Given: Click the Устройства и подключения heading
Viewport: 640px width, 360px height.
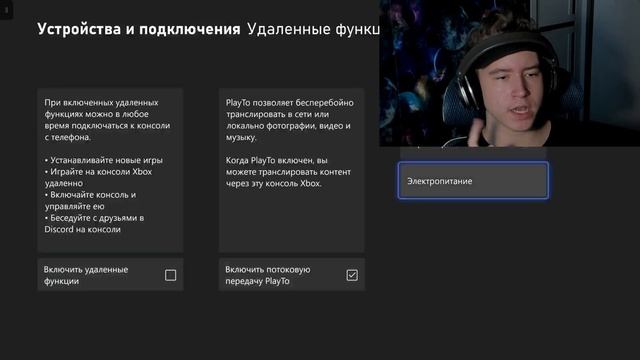Looking at the screenshot, I should (x=139, y=29).
